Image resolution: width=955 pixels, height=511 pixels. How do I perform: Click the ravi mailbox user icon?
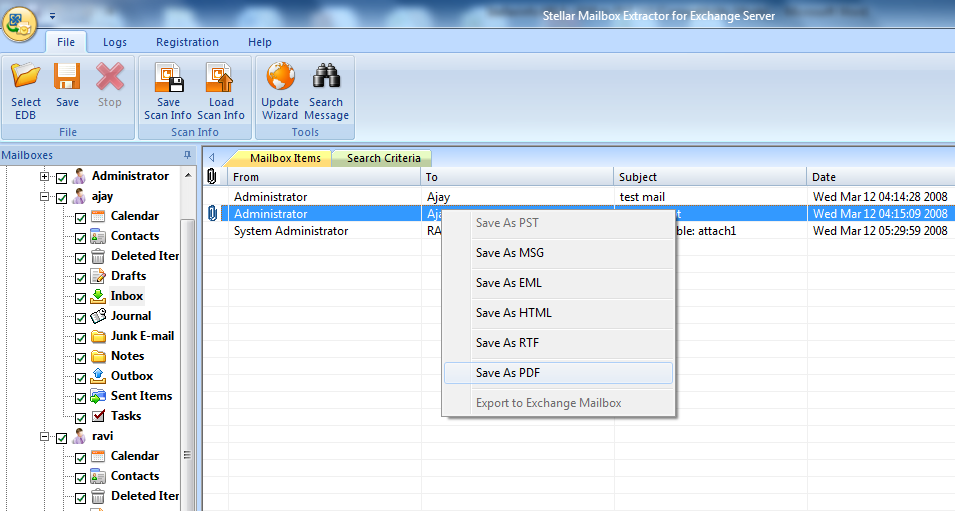coord(79,436)
